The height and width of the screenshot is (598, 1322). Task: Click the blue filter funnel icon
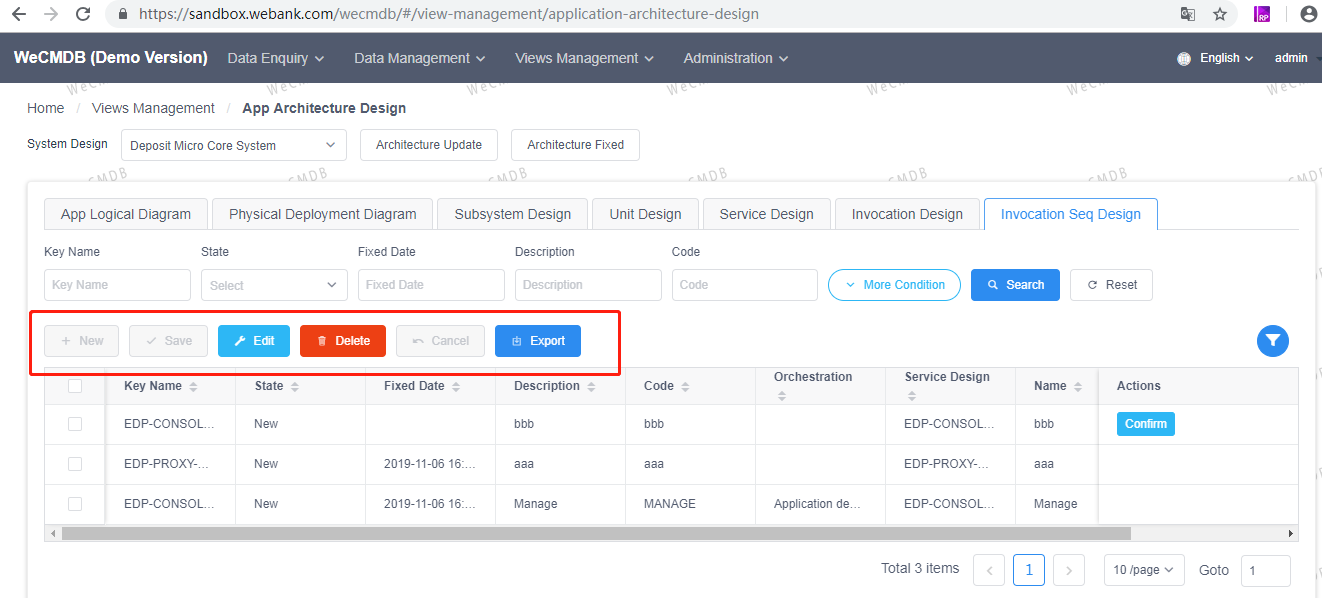1272,341
